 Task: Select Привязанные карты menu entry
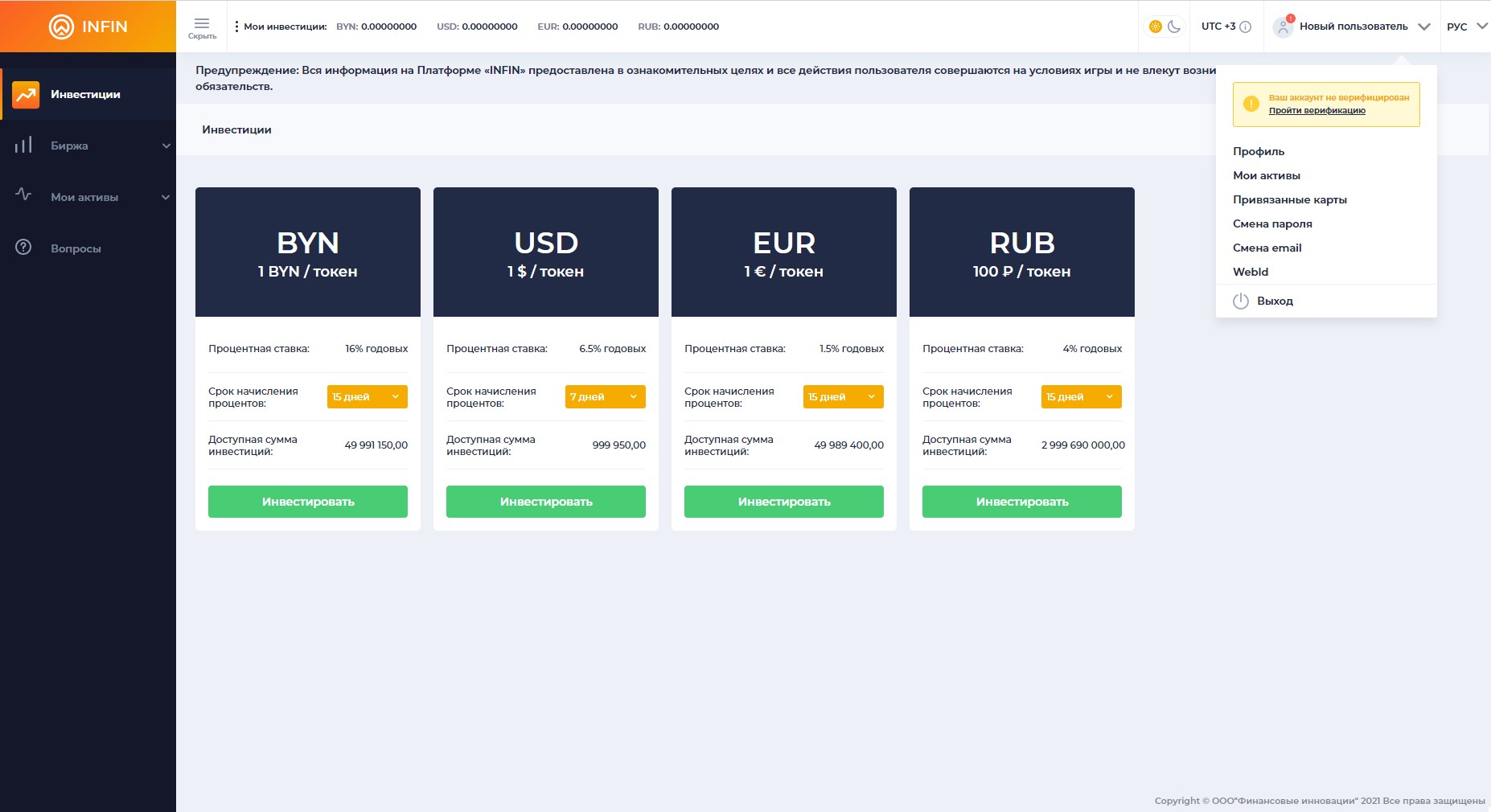click(1290, 199)
